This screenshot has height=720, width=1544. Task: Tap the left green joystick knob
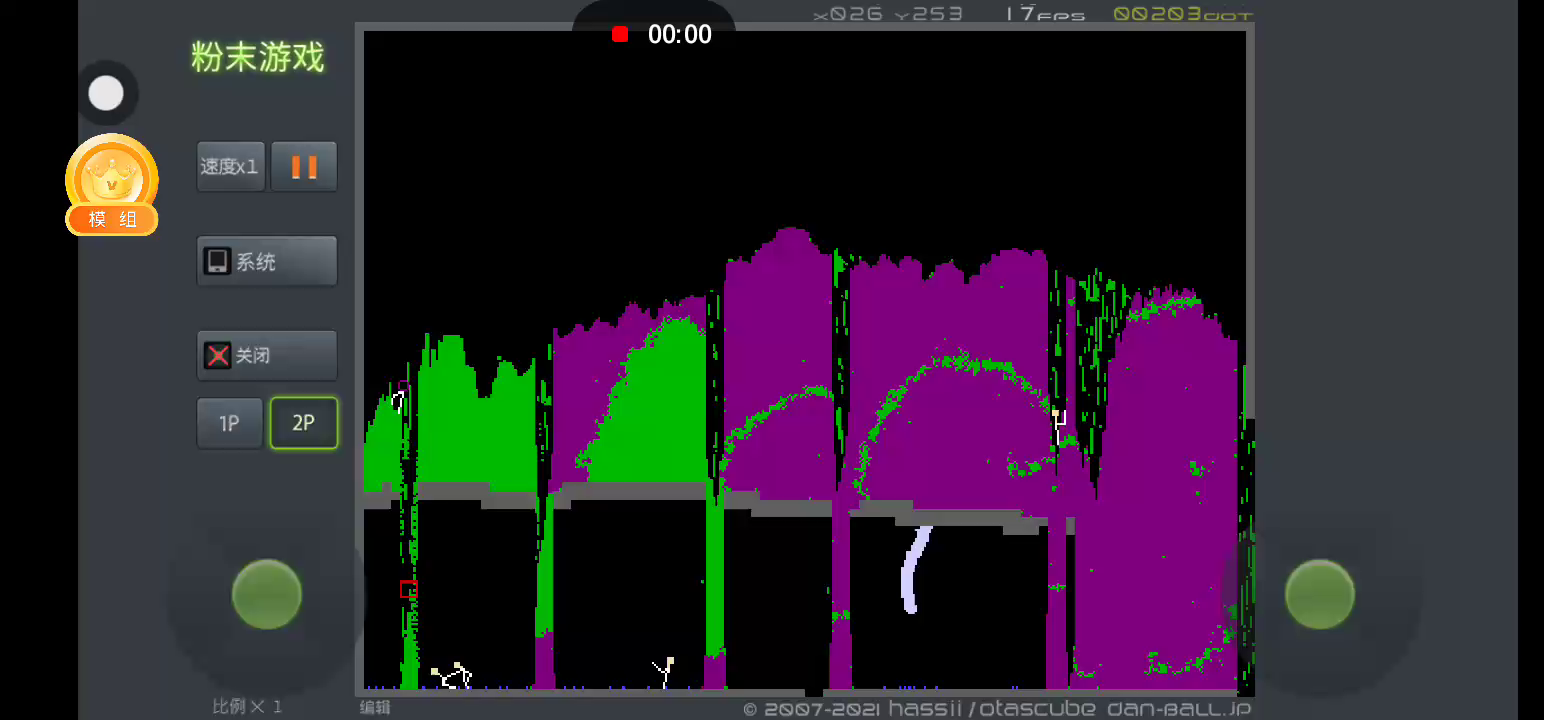coord(267,594)
